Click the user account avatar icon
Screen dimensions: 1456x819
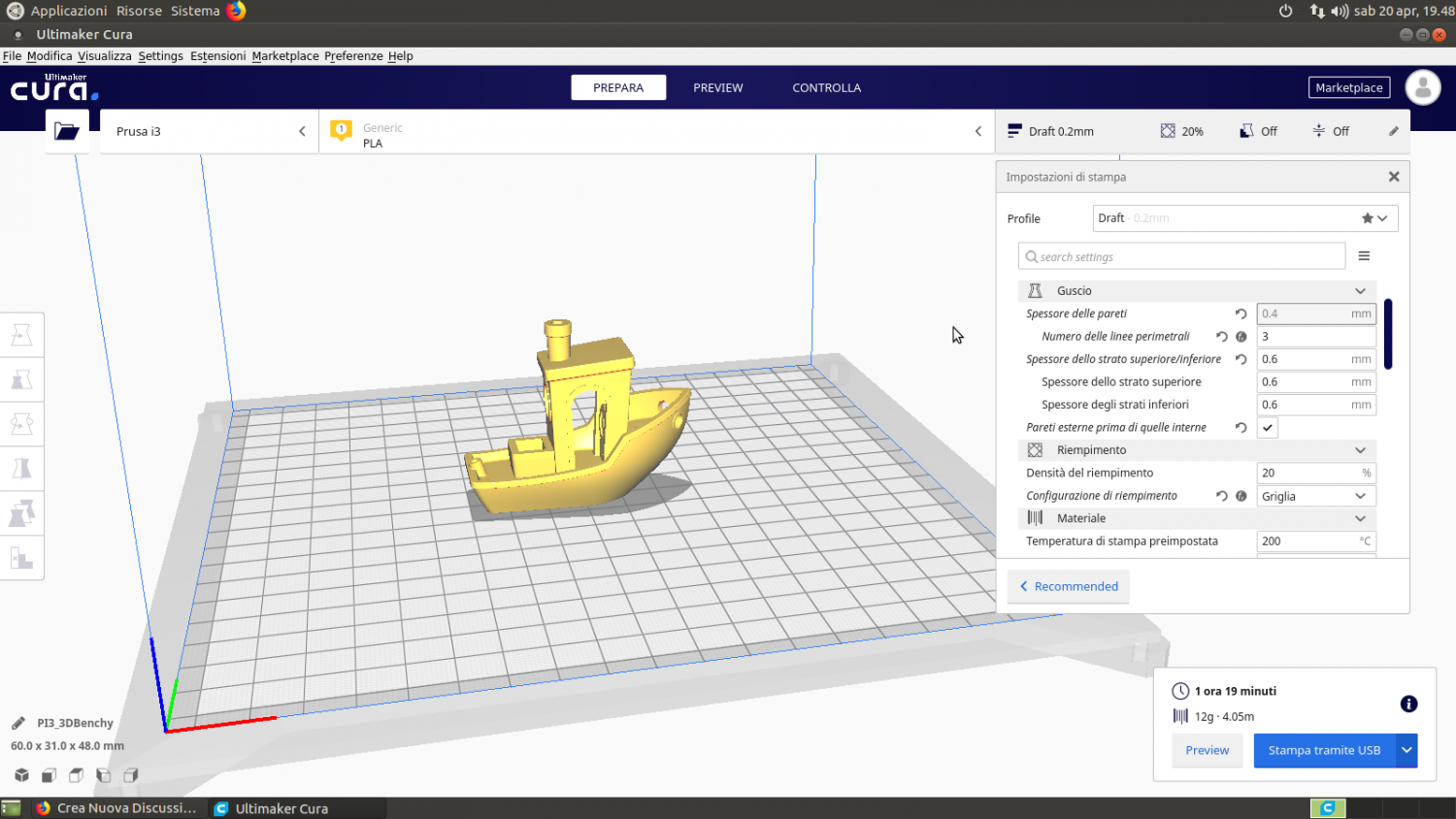click(1423, 87)
